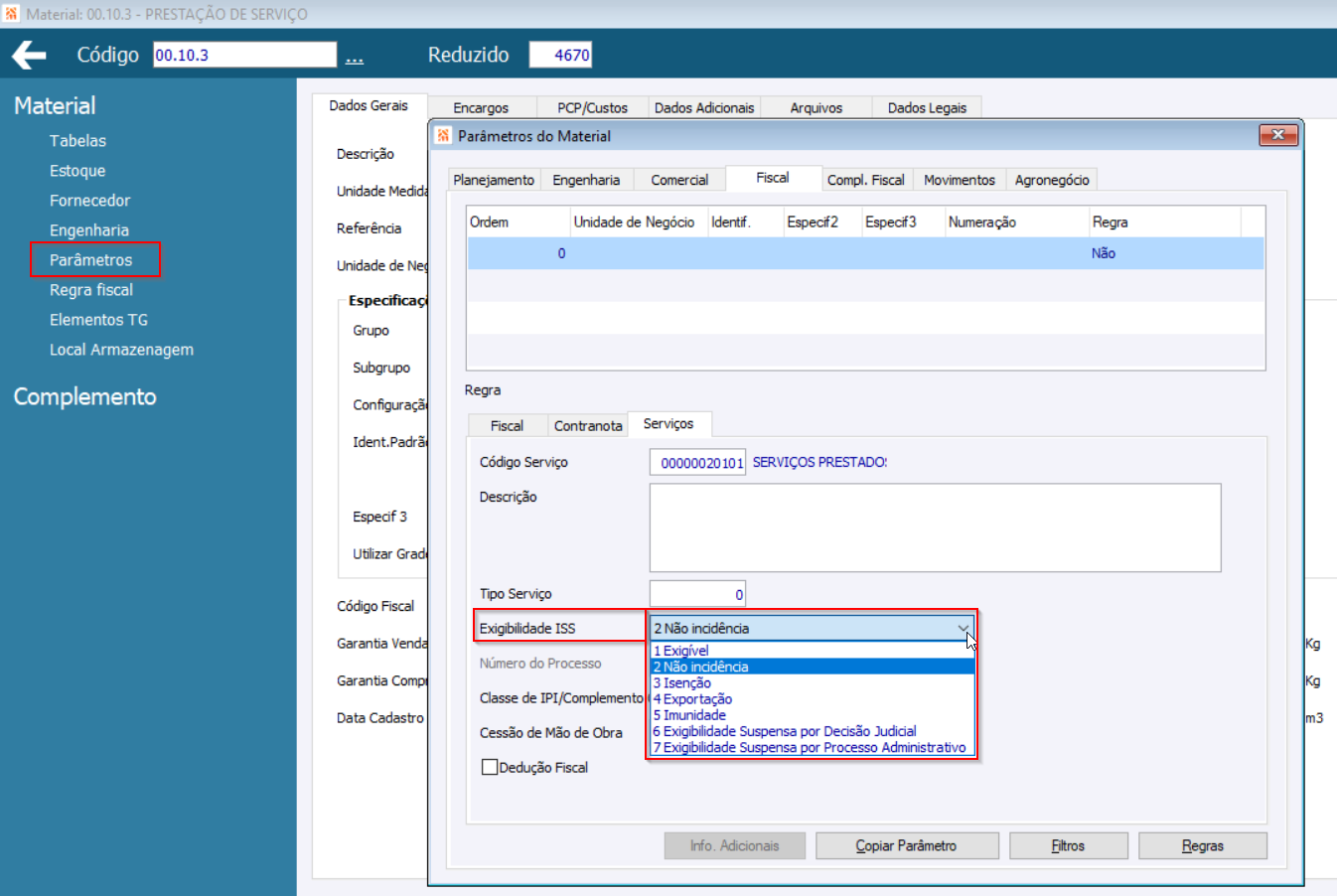Viewport: 1337px width, 896px height.
Task: Open Elementos TG in the sidebar
Action: pyautogui.click(x=98, y=320)
